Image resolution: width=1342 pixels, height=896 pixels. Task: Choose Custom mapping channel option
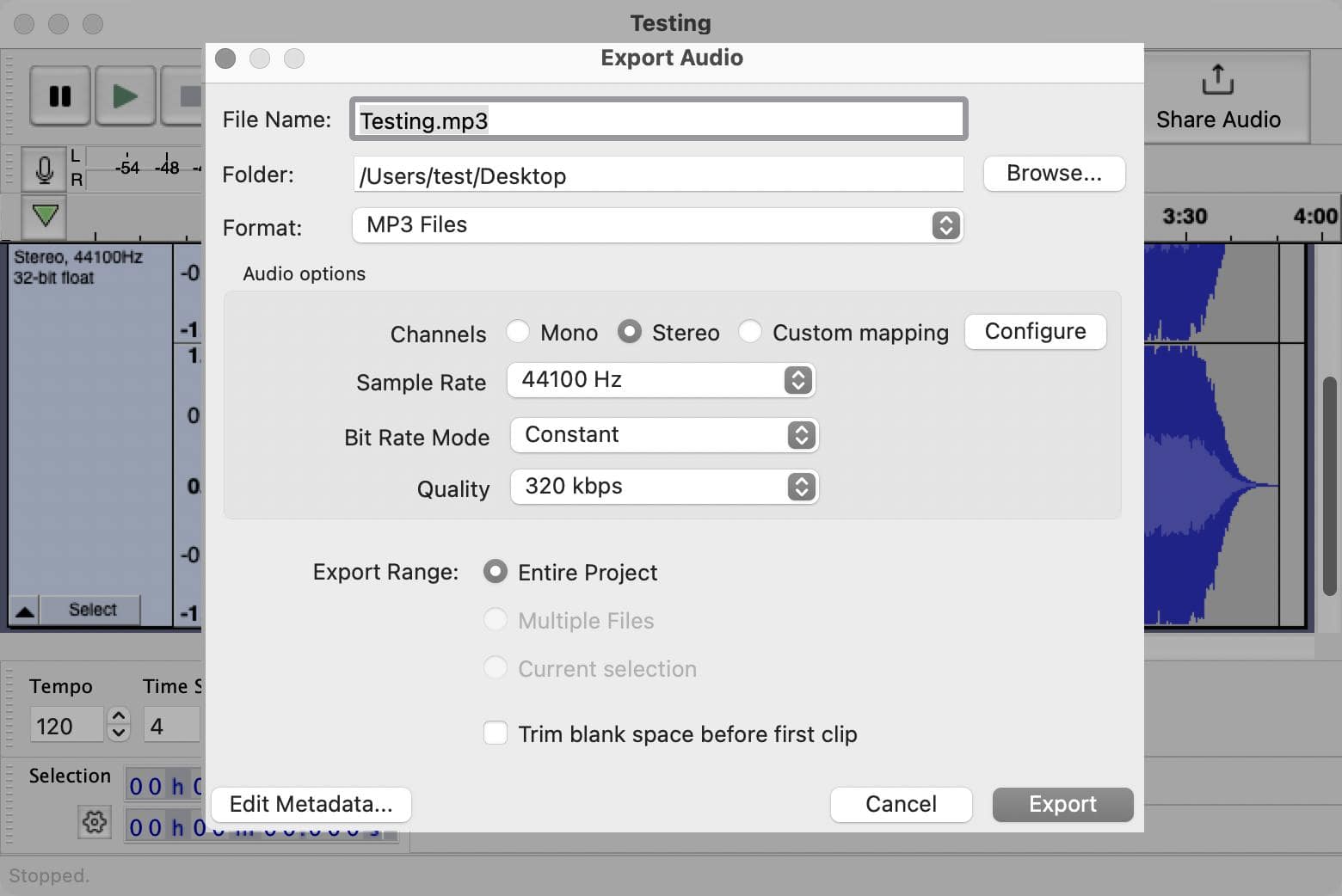pyautogui.click(x=750, y=332)
